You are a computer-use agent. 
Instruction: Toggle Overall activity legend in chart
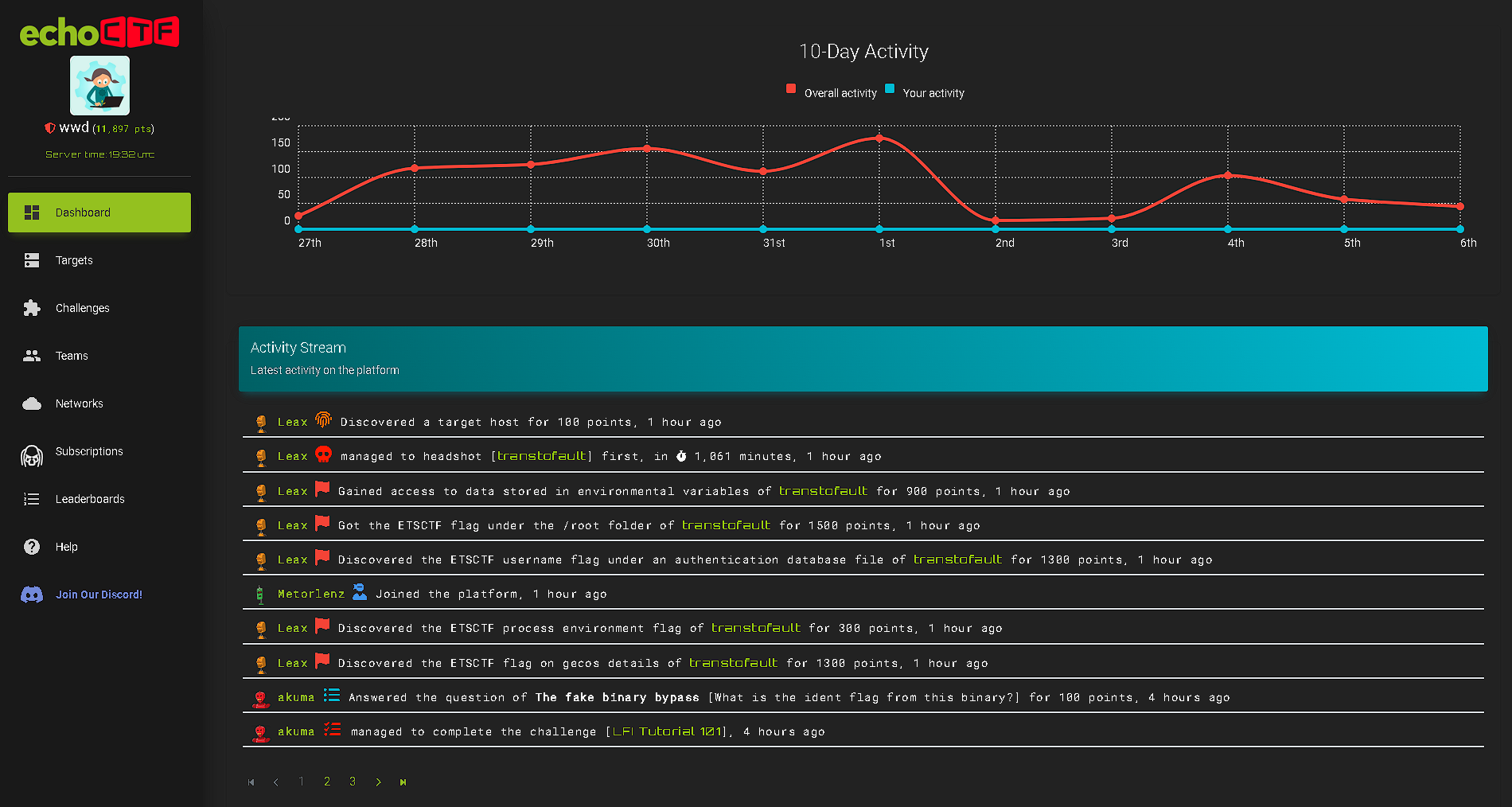point(832,93)
